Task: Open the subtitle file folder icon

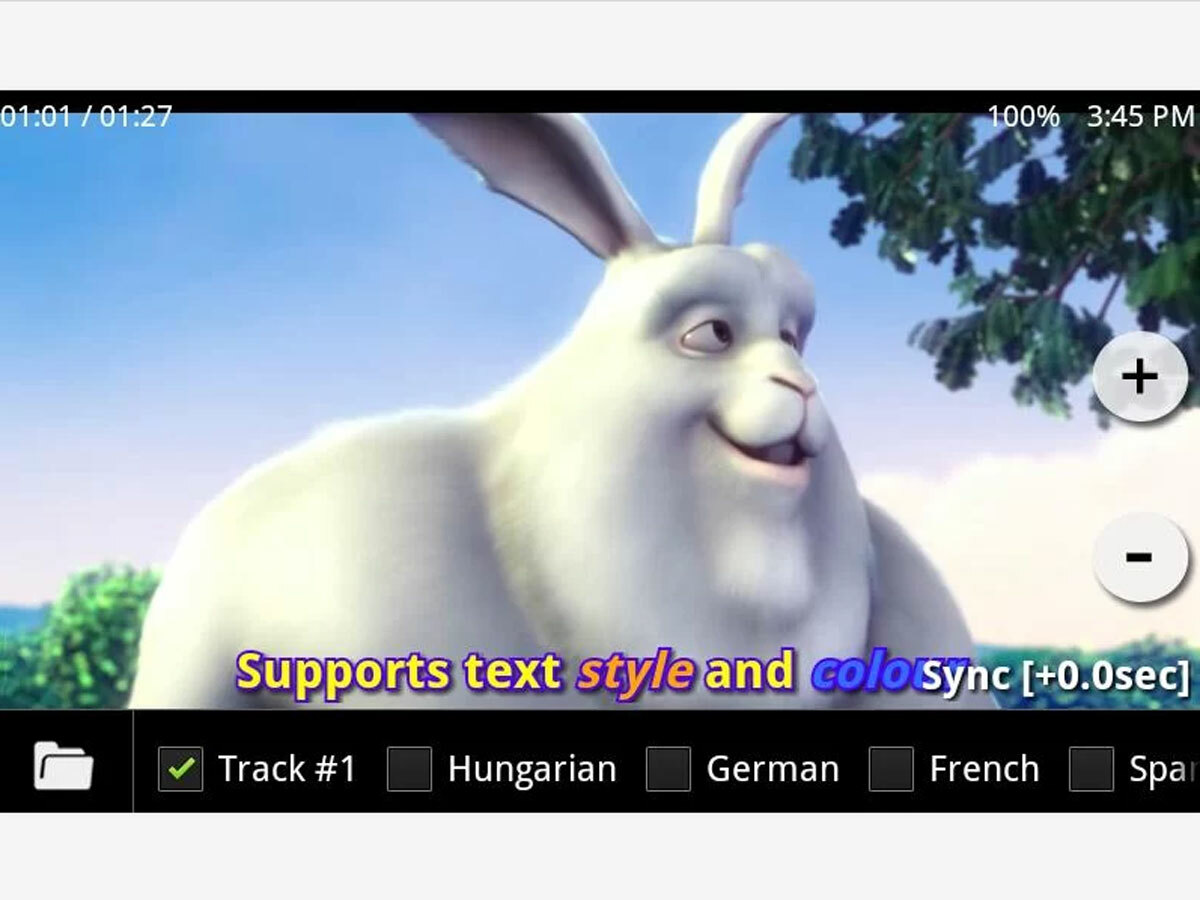Action: pyautogui.click(x=64, y=766)
